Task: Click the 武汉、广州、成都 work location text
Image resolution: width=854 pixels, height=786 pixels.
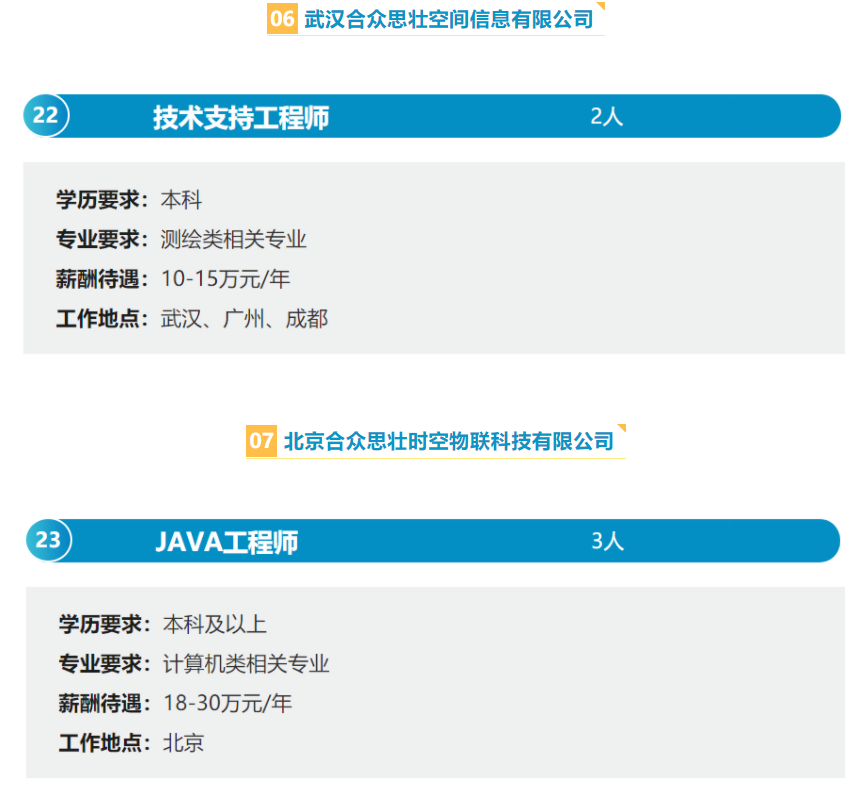Action: point(244,319)
